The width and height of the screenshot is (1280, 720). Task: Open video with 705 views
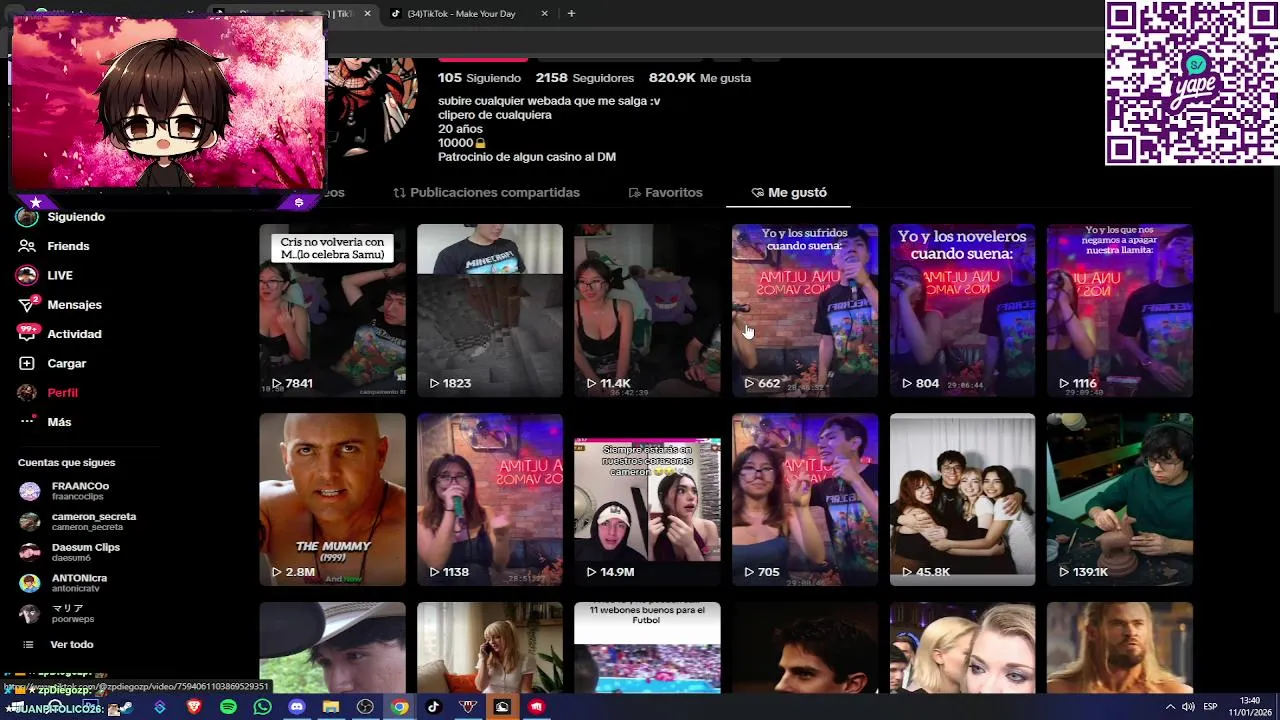click(805, 500)
